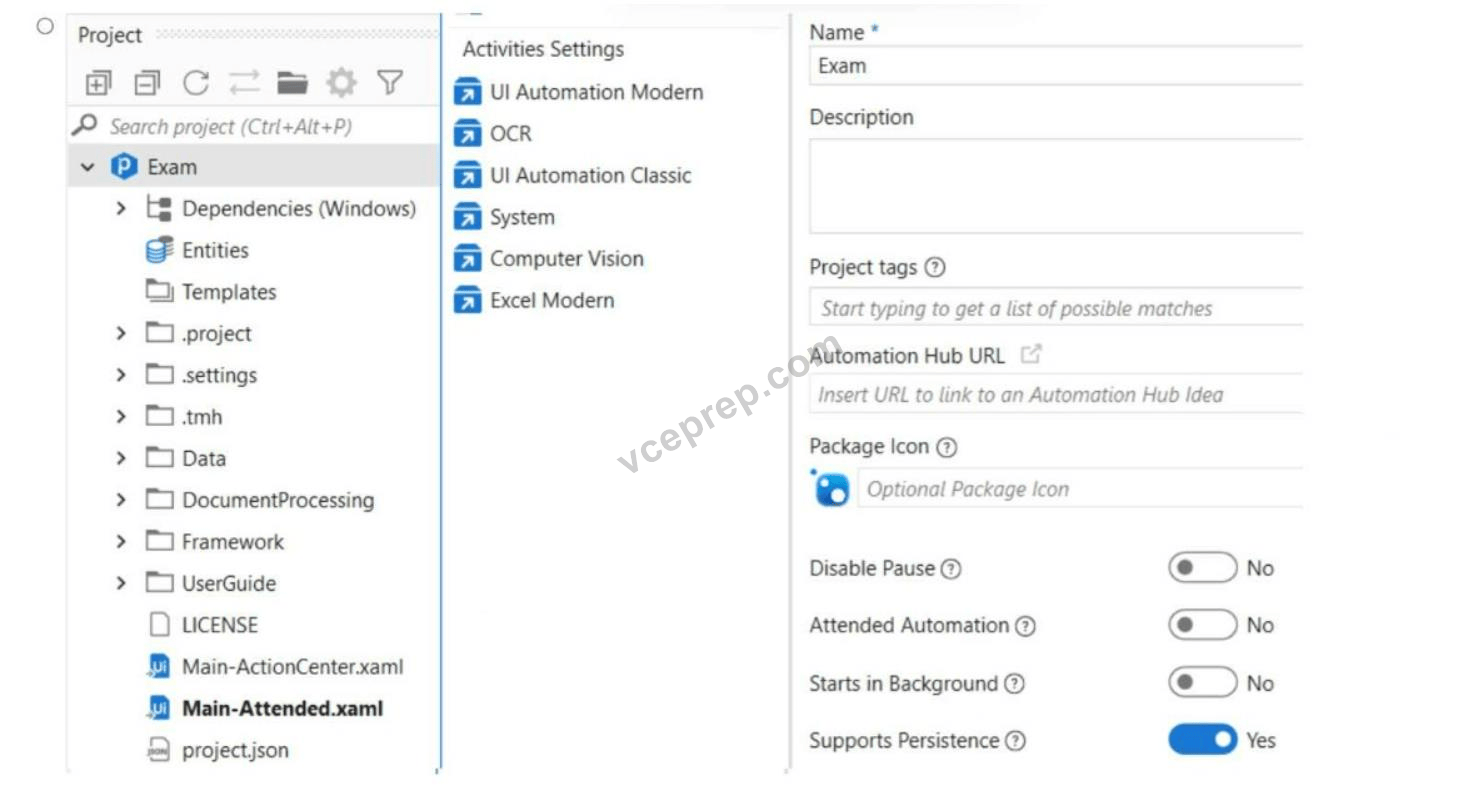
Task: Click the Collapse All icon in Project toolbar
Action: pos(147,83)
